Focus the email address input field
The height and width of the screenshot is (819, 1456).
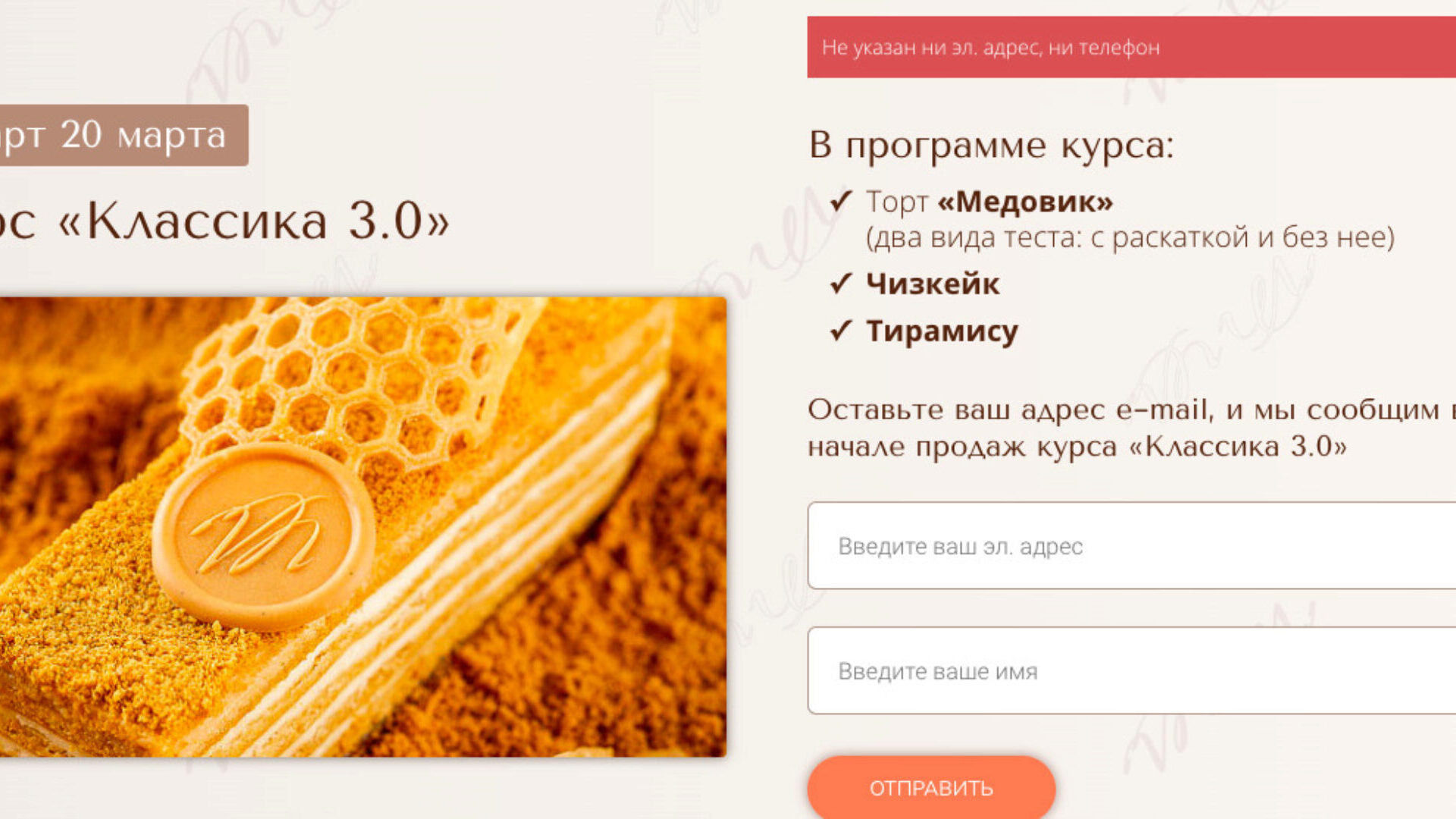(1131, 545)
